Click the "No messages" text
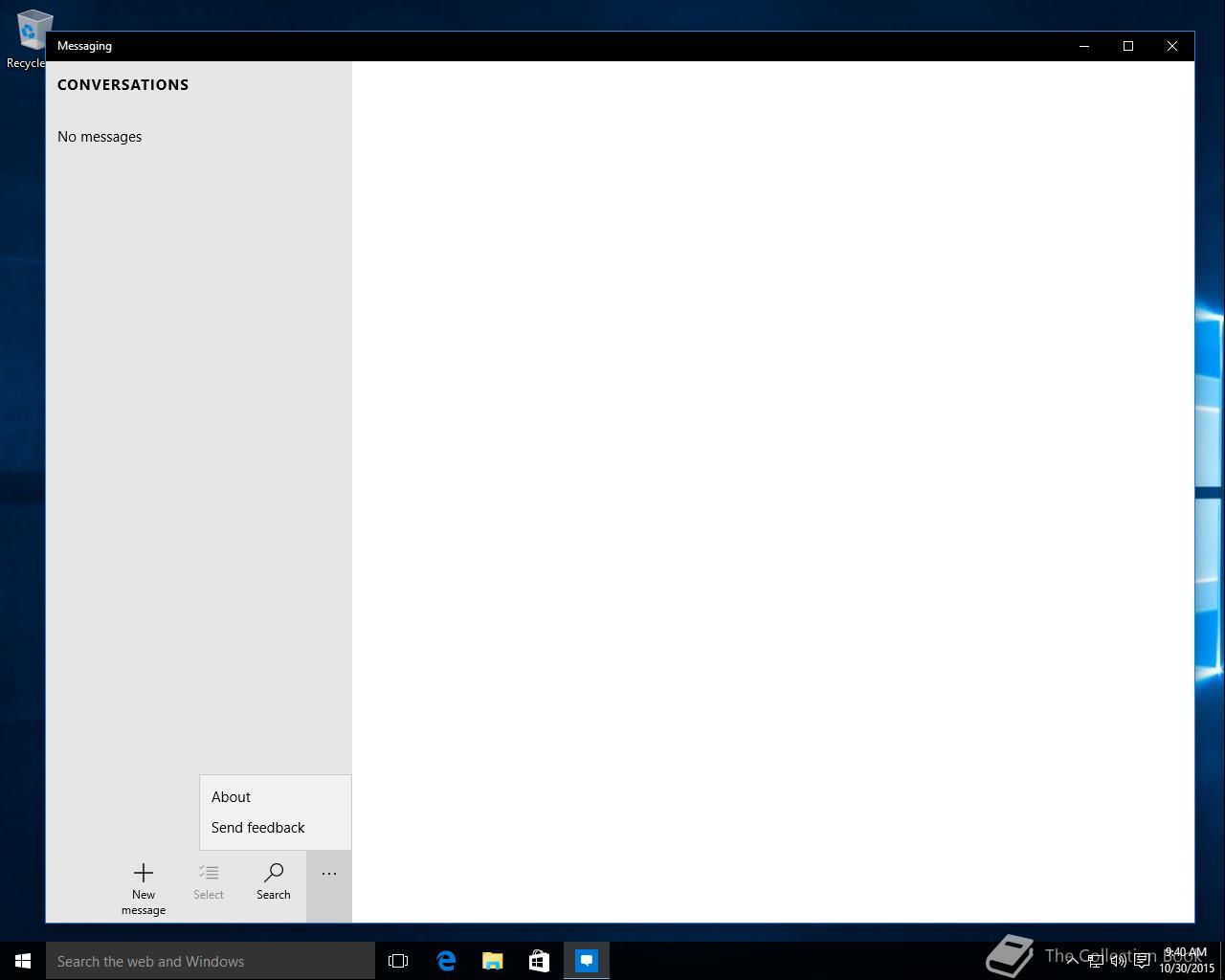This screenshot has height=980, width=1225. click(100, 137)
